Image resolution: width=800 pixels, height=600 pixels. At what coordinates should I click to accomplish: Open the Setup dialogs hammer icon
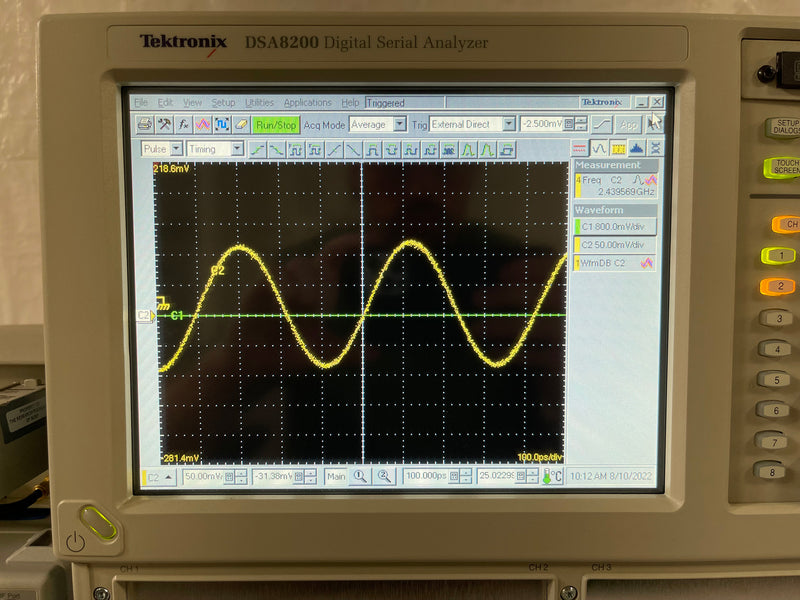(x=164, y=124)
